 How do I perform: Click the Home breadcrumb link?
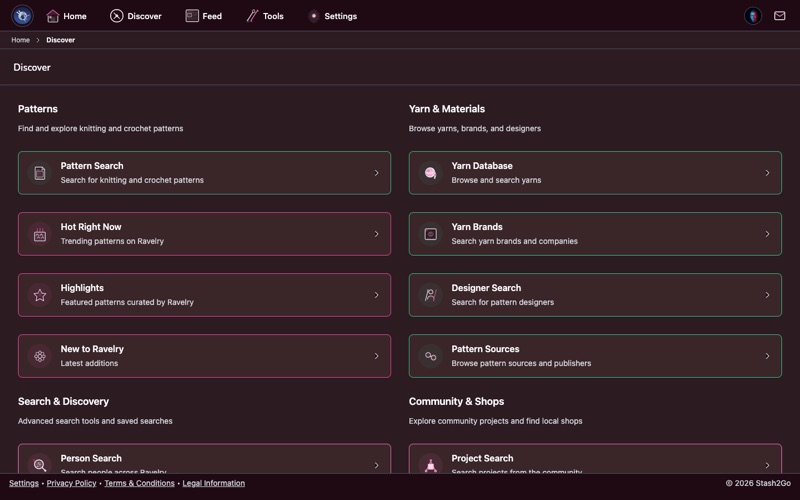pos(20,40)
